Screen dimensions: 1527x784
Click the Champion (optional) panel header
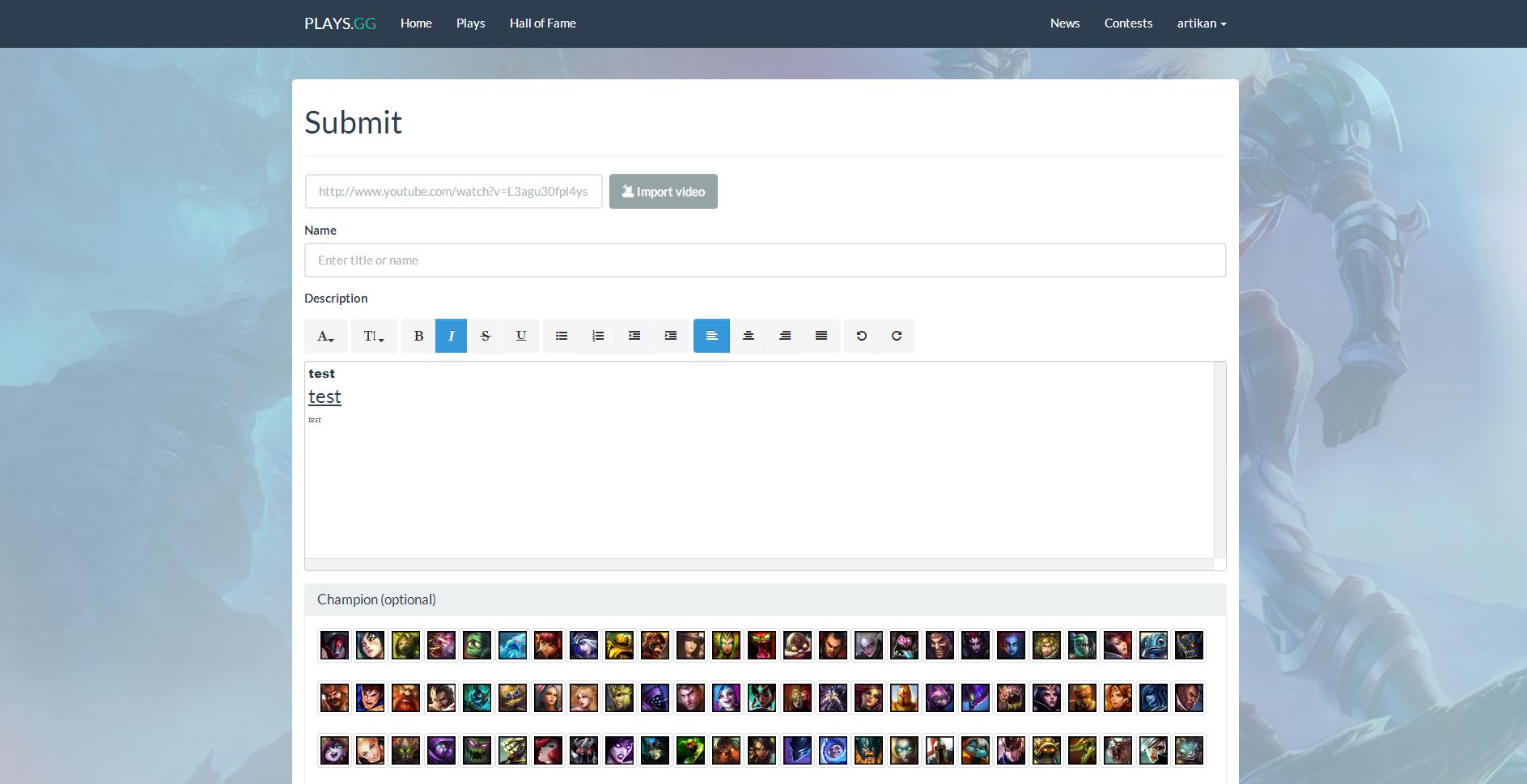tap(766, 600)
